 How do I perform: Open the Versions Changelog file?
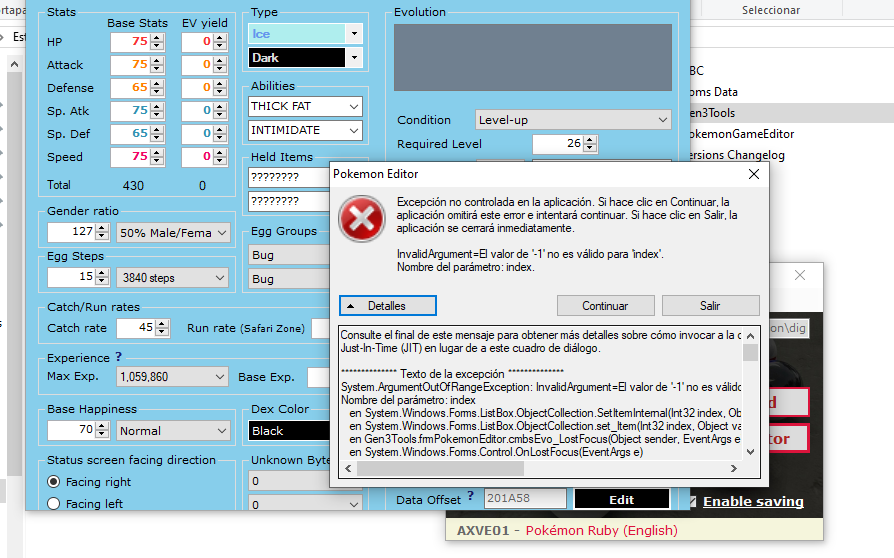pos(735,155)
